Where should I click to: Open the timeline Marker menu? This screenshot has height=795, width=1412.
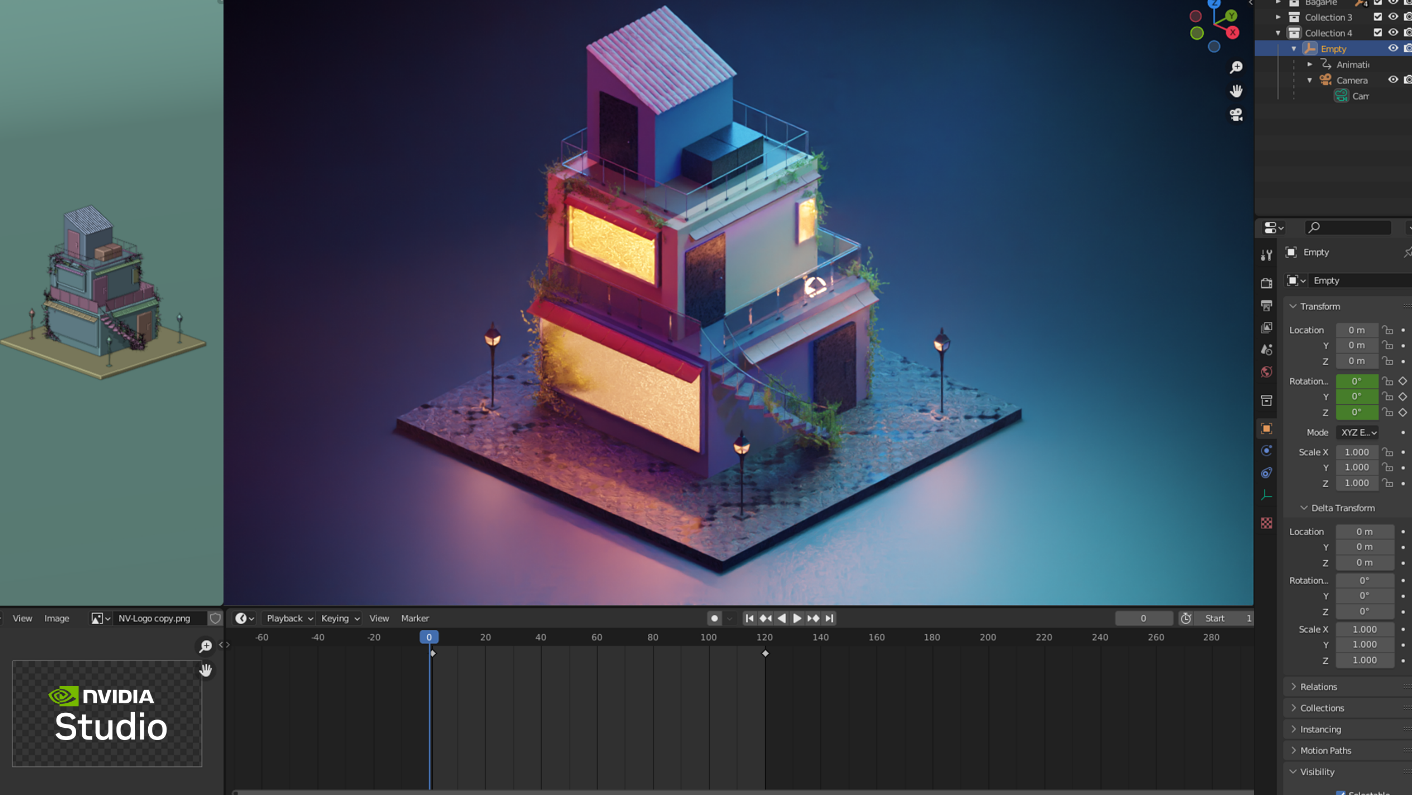pyautogui.click(x=415, y=618)
